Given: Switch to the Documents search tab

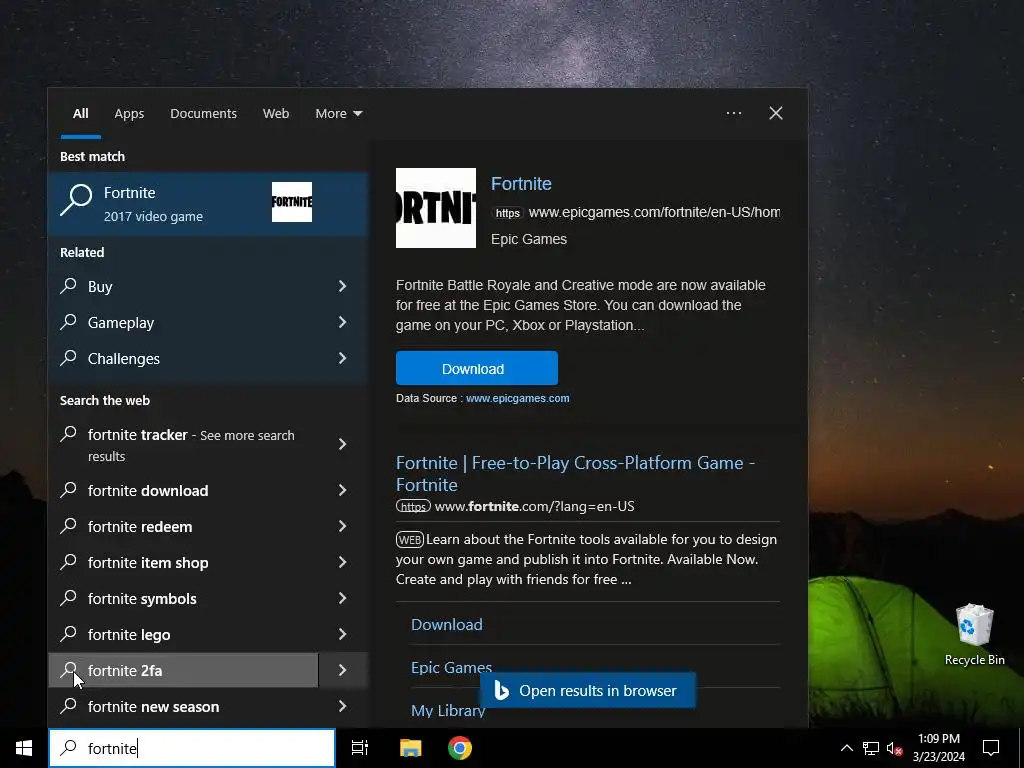Looking at the screenshot, I should [x=203, y=114].
